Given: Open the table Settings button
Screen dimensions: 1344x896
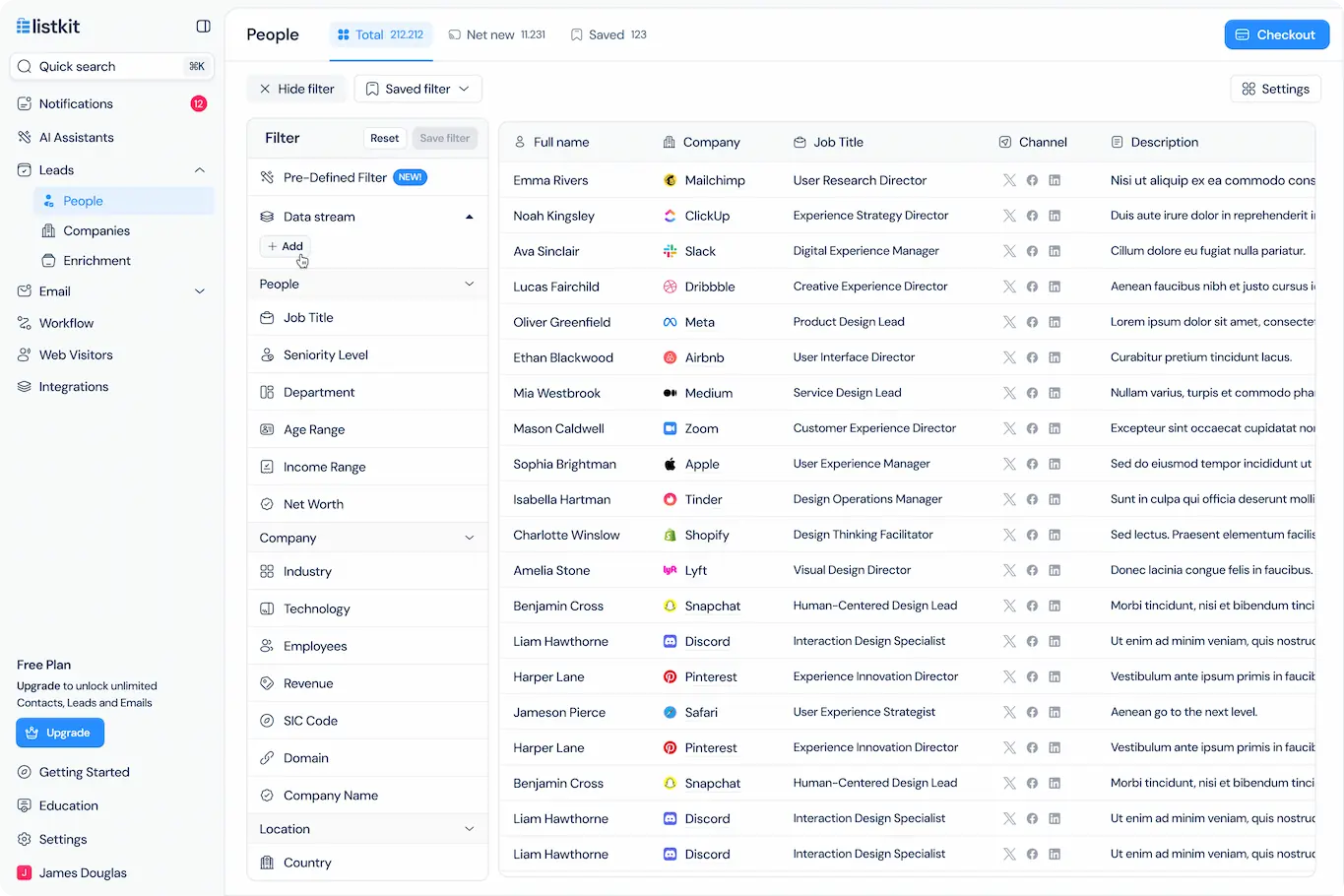Looking at the screenshot, I should pos(1275,89).
